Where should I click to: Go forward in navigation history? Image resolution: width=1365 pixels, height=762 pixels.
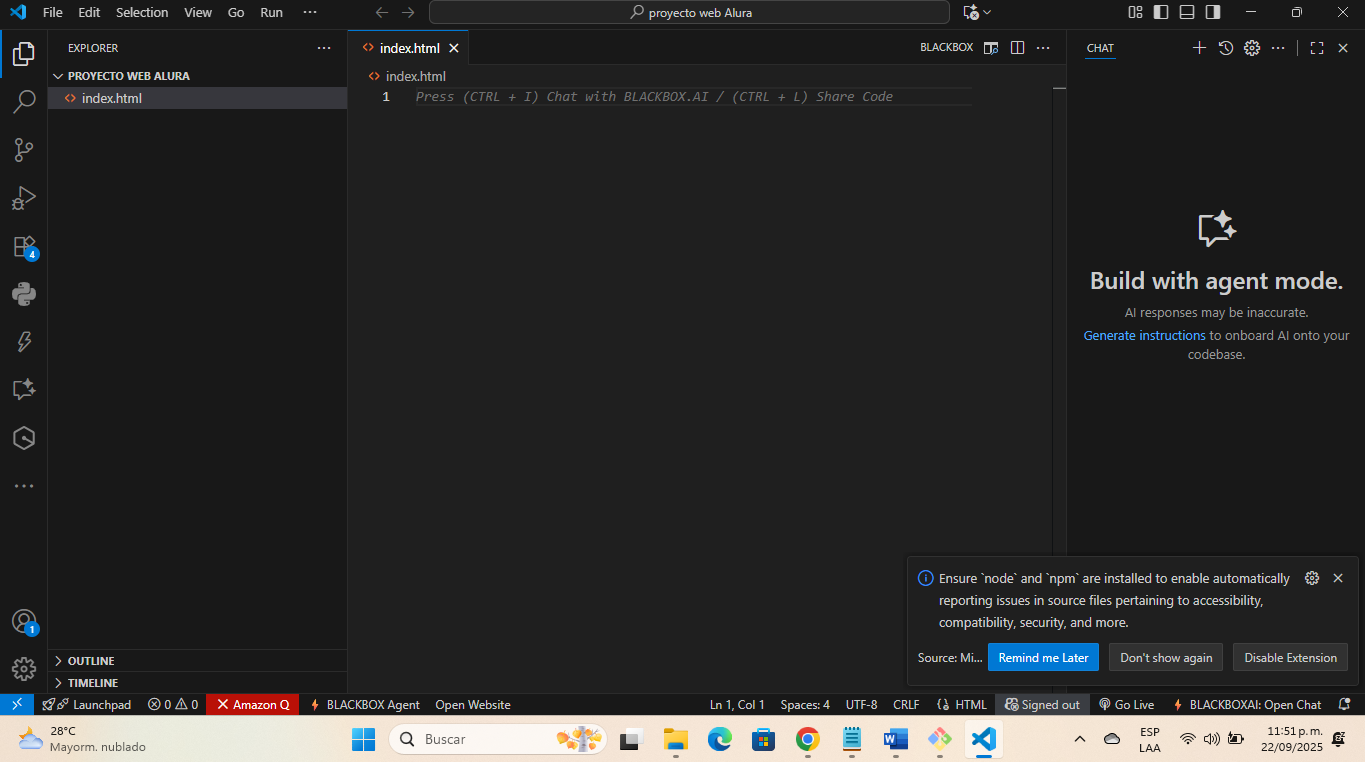pyautogui.click(x=408, y=13)
